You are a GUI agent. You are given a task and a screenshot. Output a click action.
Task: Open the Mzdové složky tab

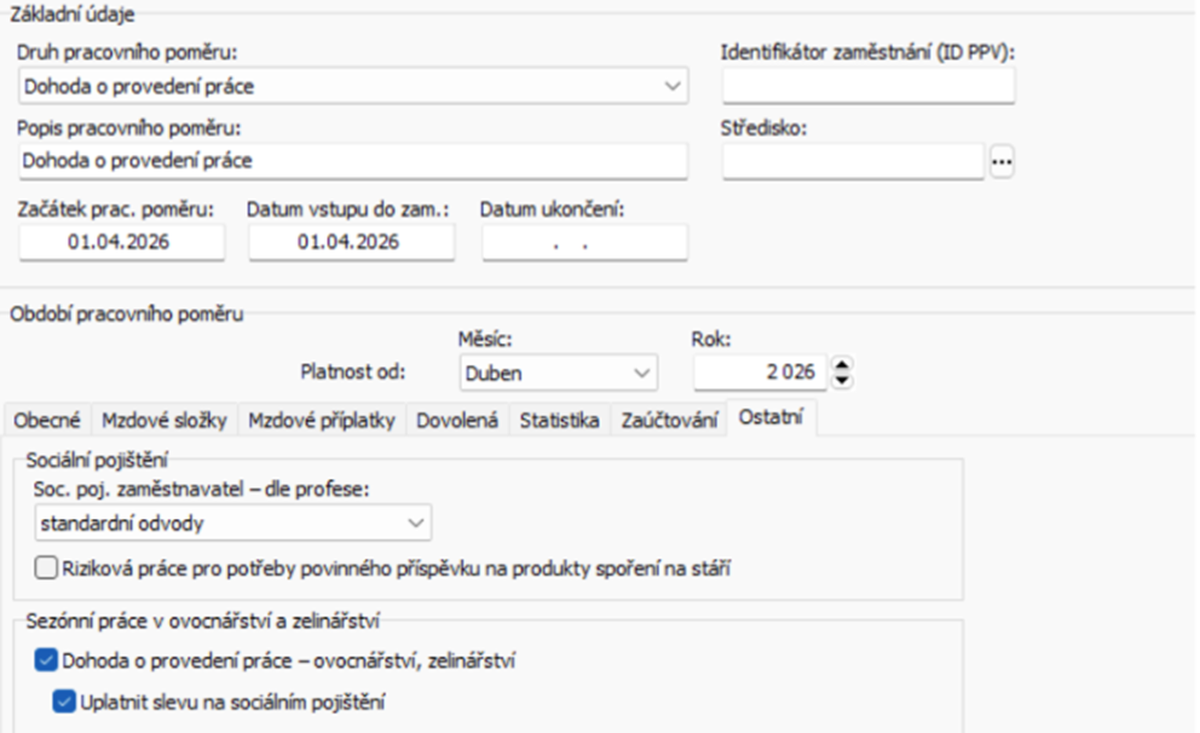click(x=165, y=421)
